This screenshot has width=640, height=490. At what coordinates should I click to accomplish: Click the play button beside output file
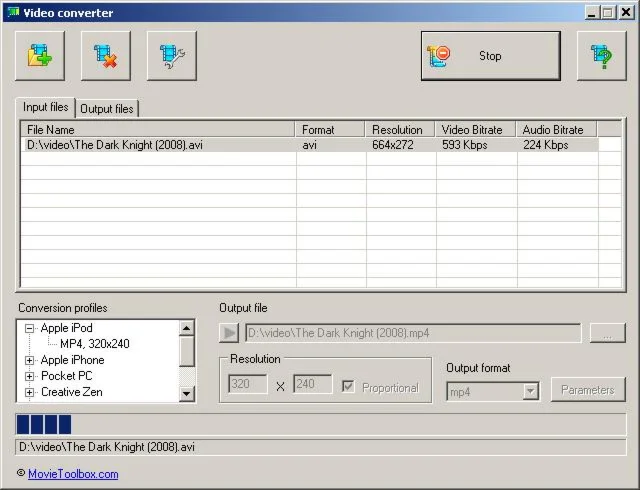coord(229,333)
